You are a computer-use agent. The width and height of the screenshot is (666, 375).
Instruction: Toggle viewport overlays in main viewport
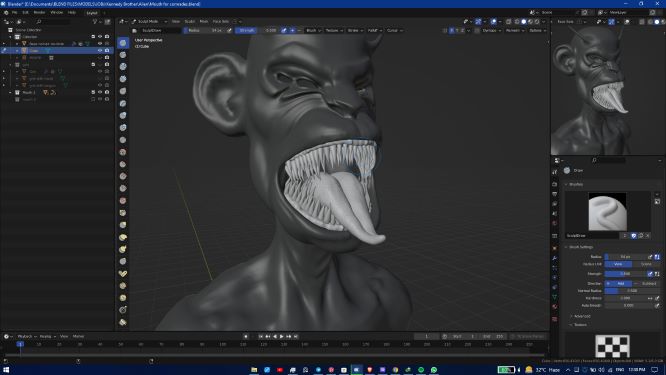coord(494,21)
